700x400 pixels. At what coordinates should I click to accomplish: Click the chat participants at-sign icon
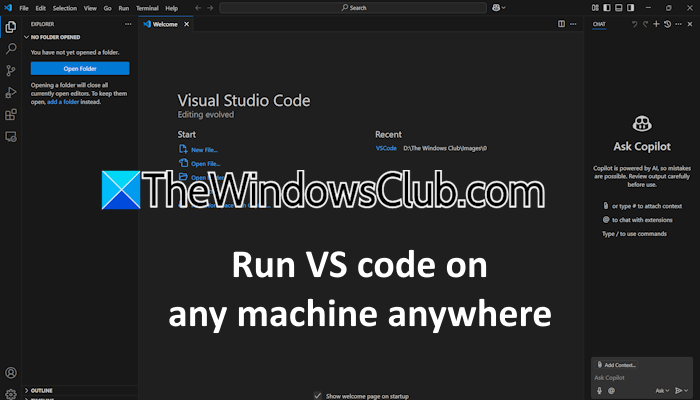click(x=611, y=391)
